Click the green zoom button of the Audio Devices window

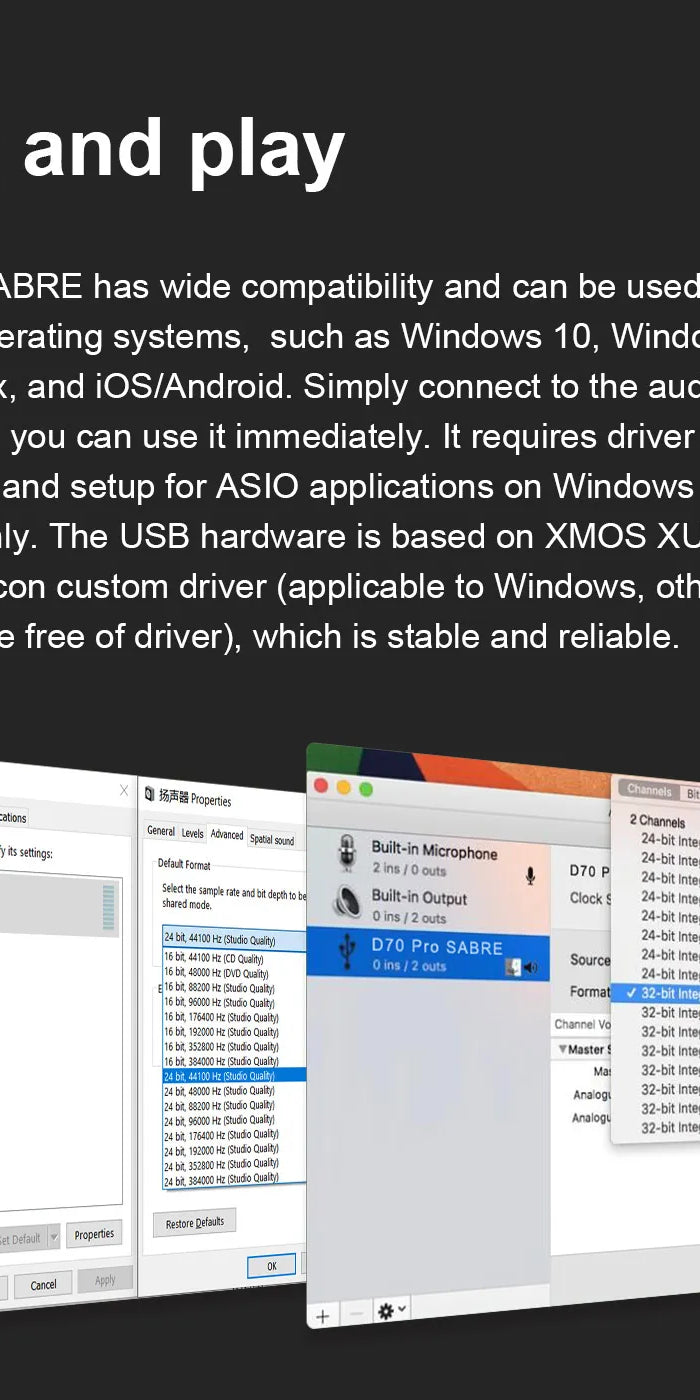pyautogui.click(x=366, y=789)
